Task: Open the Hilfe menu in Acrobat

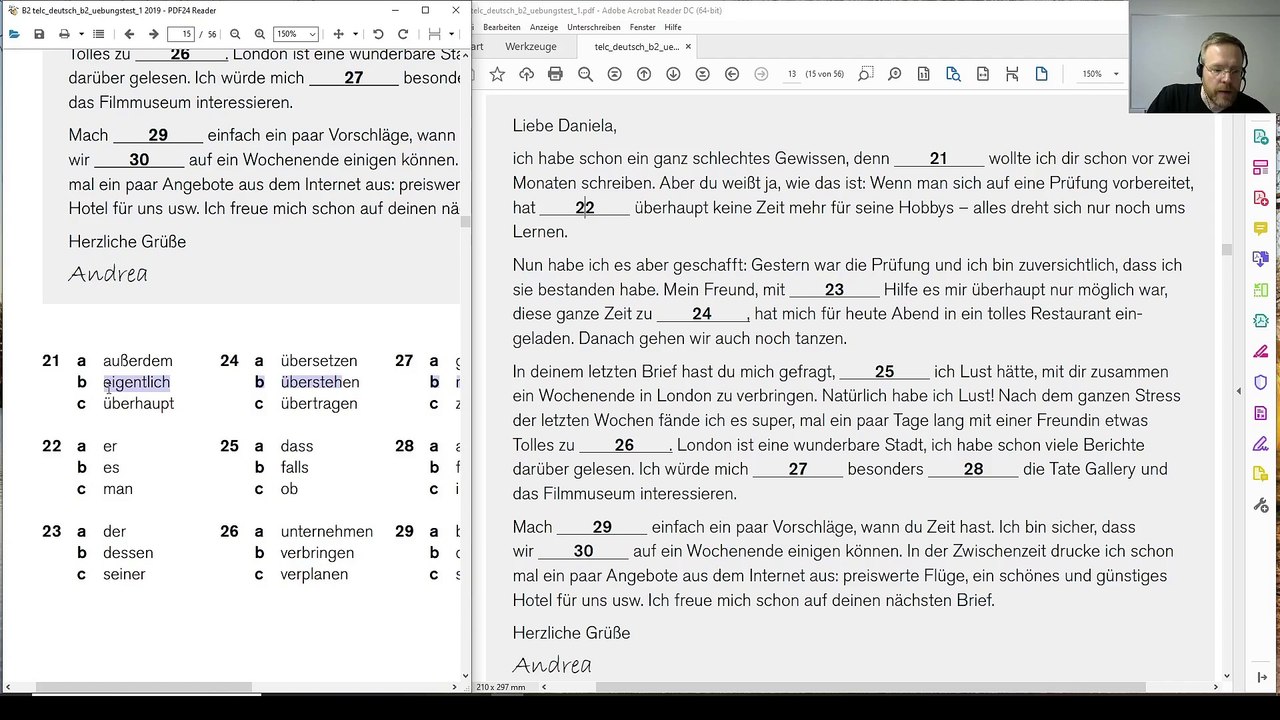Action: (673, 27)
